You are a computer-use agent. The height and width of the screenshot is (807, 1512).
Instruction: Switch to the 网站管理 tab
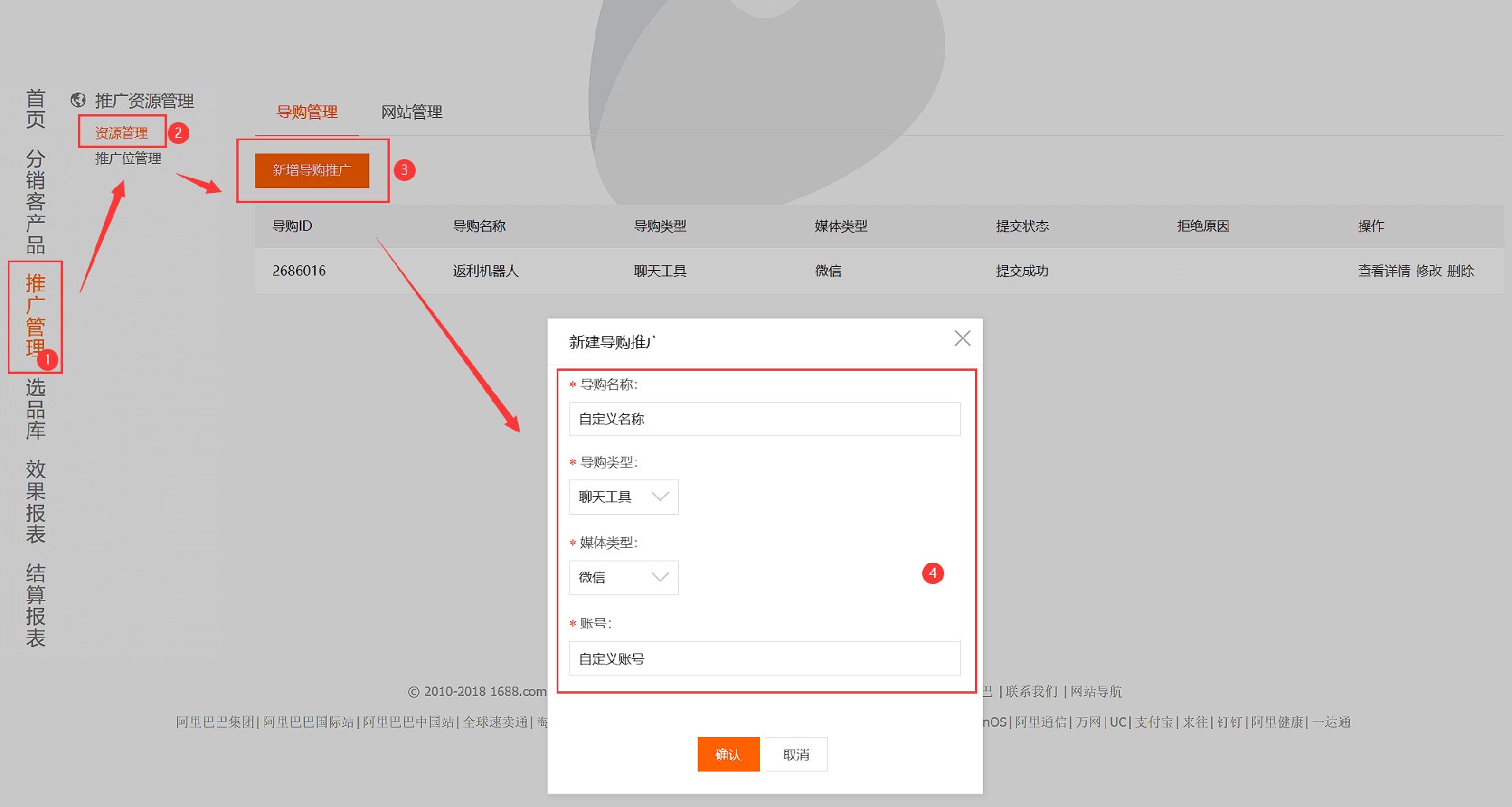pyautogui.click(x=411, y=112)
